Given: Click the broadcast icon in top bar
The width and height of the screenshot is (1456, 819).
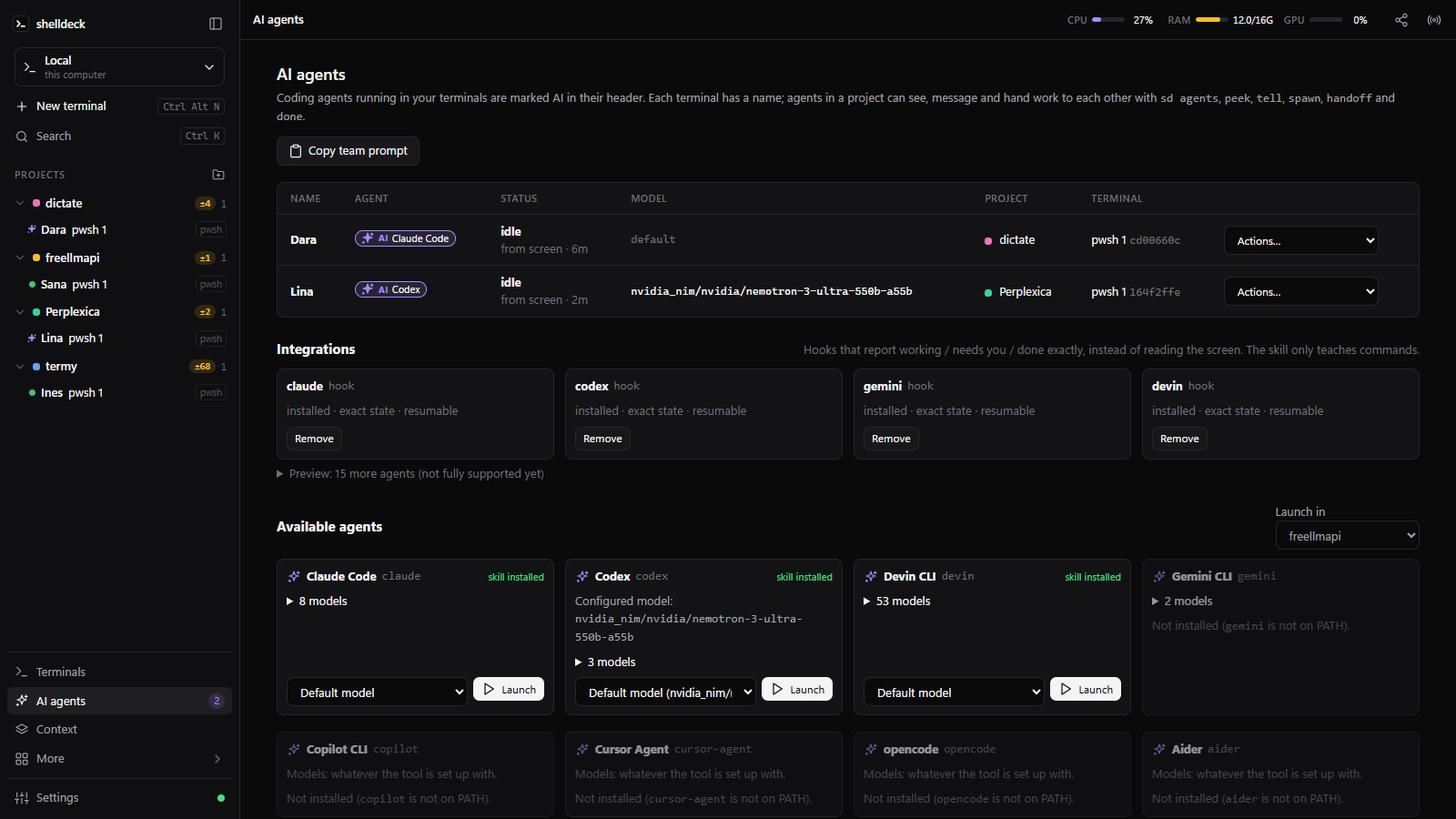Looking at the screenshot, I should [1434, 20].
